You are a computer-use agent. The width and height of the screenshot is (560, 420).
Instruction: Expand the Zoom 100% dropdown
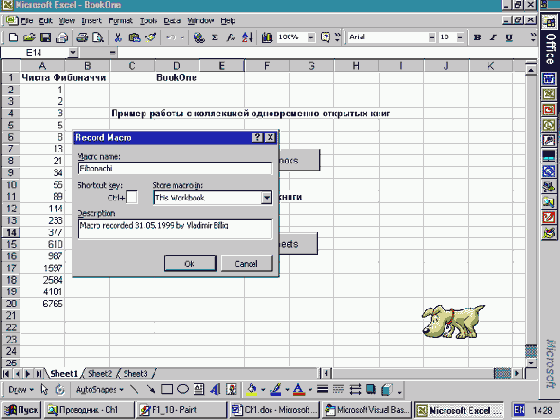pyautogui.click(x=311, y=37)
